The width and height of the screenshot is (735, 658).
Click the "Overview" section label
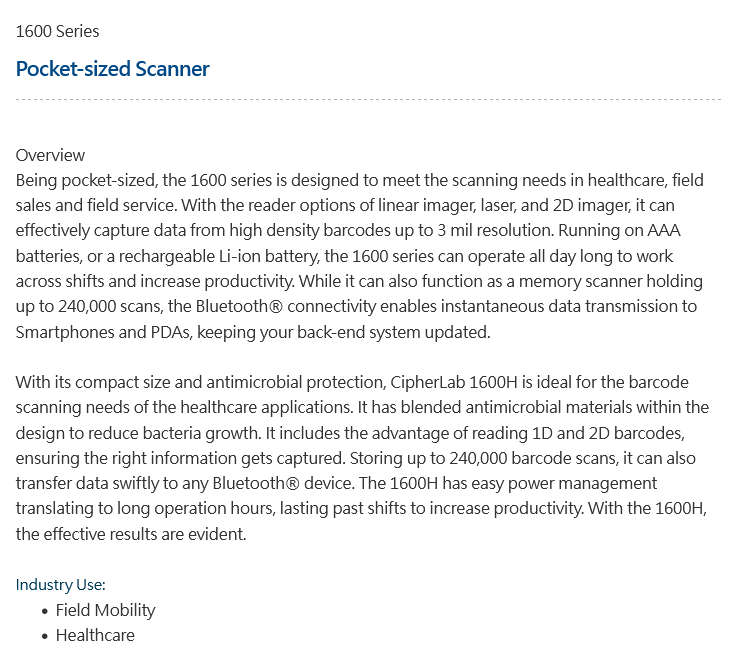tap(50, 155)
